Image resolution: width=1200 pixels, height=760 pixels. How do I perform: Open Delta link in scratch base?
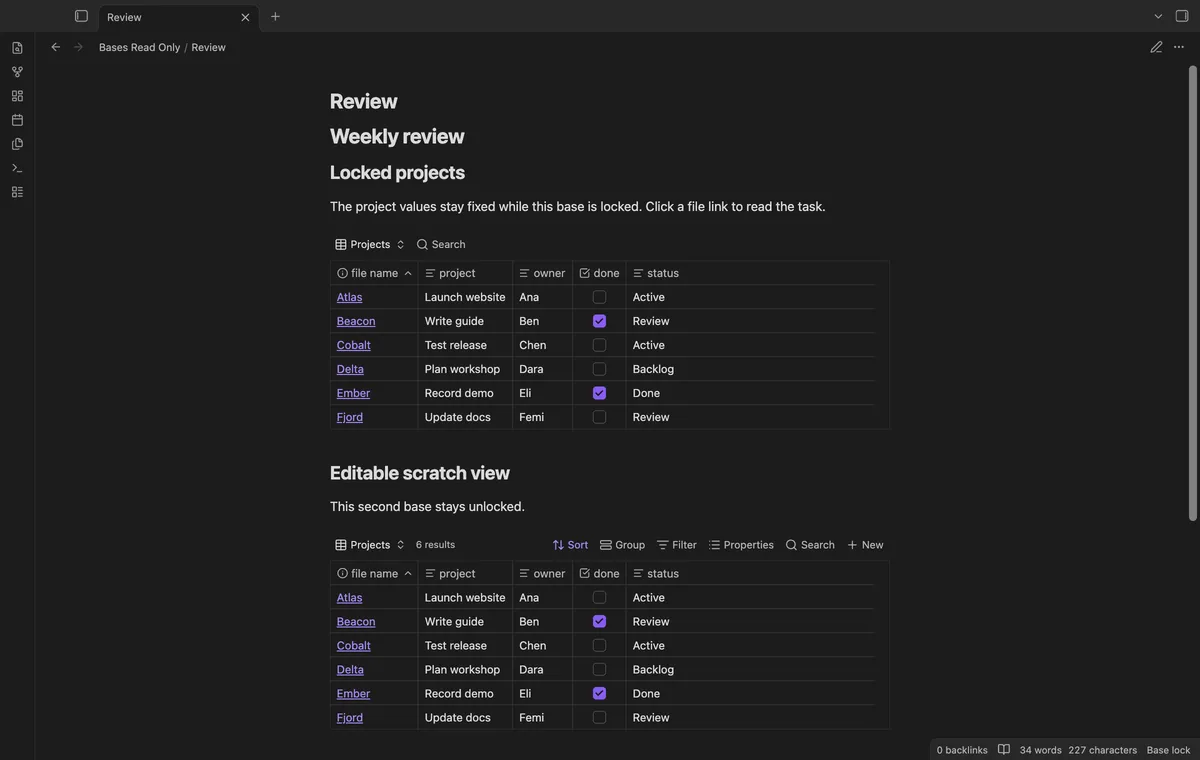tap(350, 670)
